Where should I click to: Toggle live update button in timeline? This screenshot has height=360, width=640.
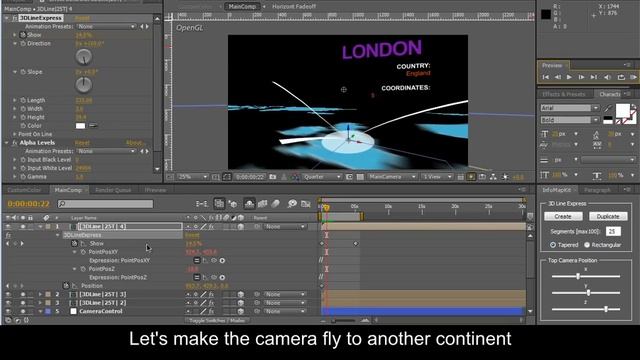coord(219,203)
